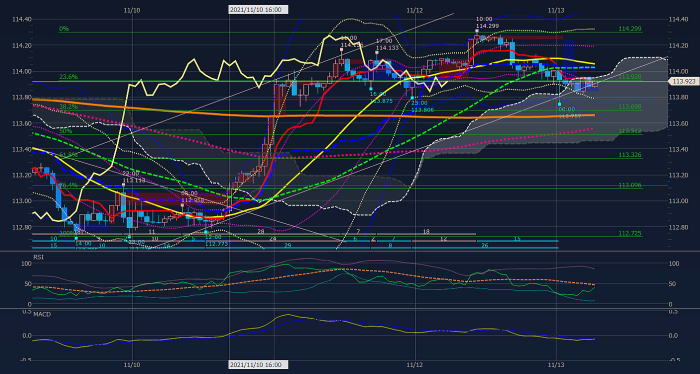Click the 114.40 value on right price axis
700x374 pixels.
click(678, 20)
